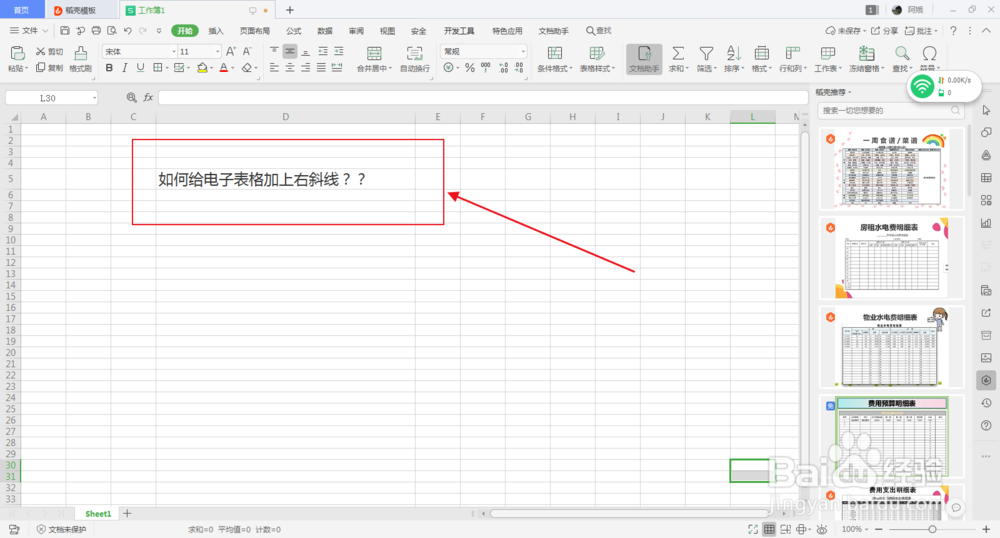Switch to the 开发工具 Developer tab
1000x538 pixels.
coord(459,31)
